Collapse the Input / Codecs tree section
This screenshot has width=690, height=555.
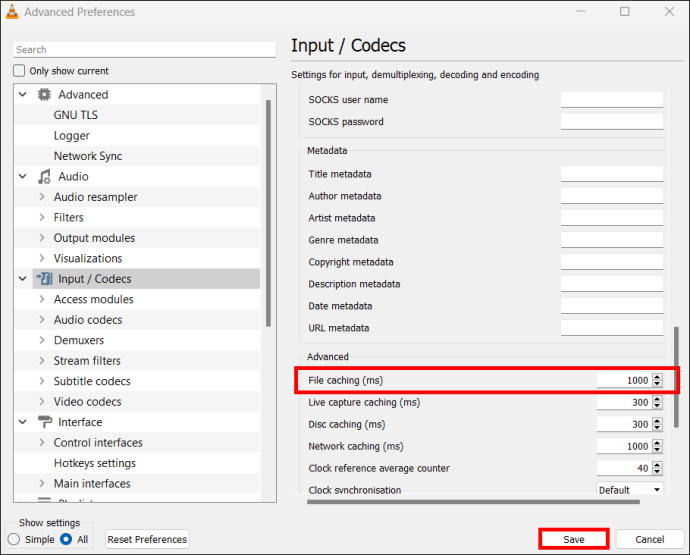(x=23, y=279)
